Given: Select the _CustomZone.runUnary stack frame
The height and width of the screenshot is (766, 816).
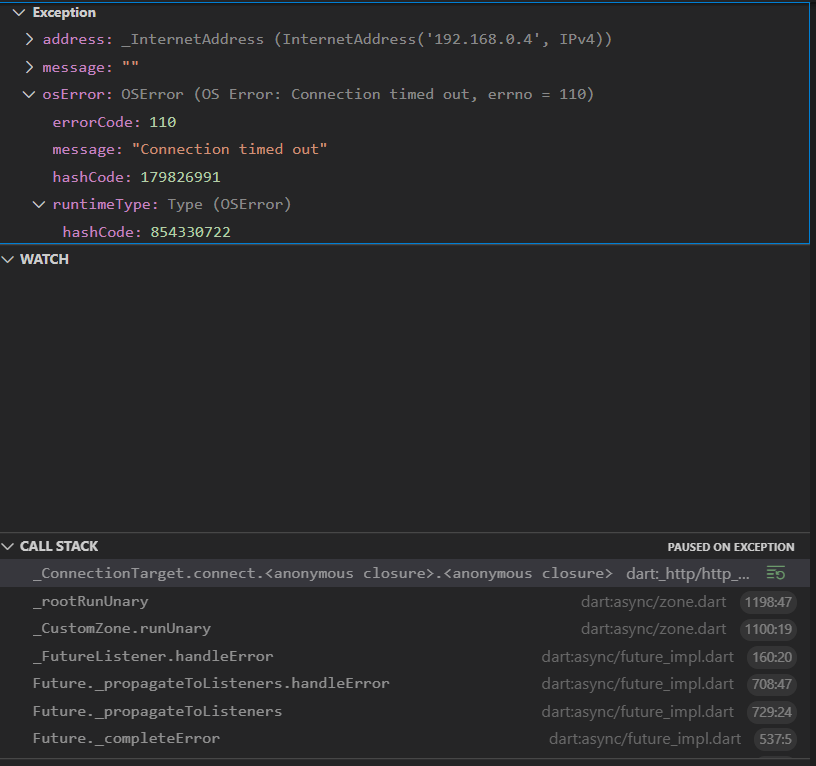Looking at the screenshot, I should coord(405,629).
